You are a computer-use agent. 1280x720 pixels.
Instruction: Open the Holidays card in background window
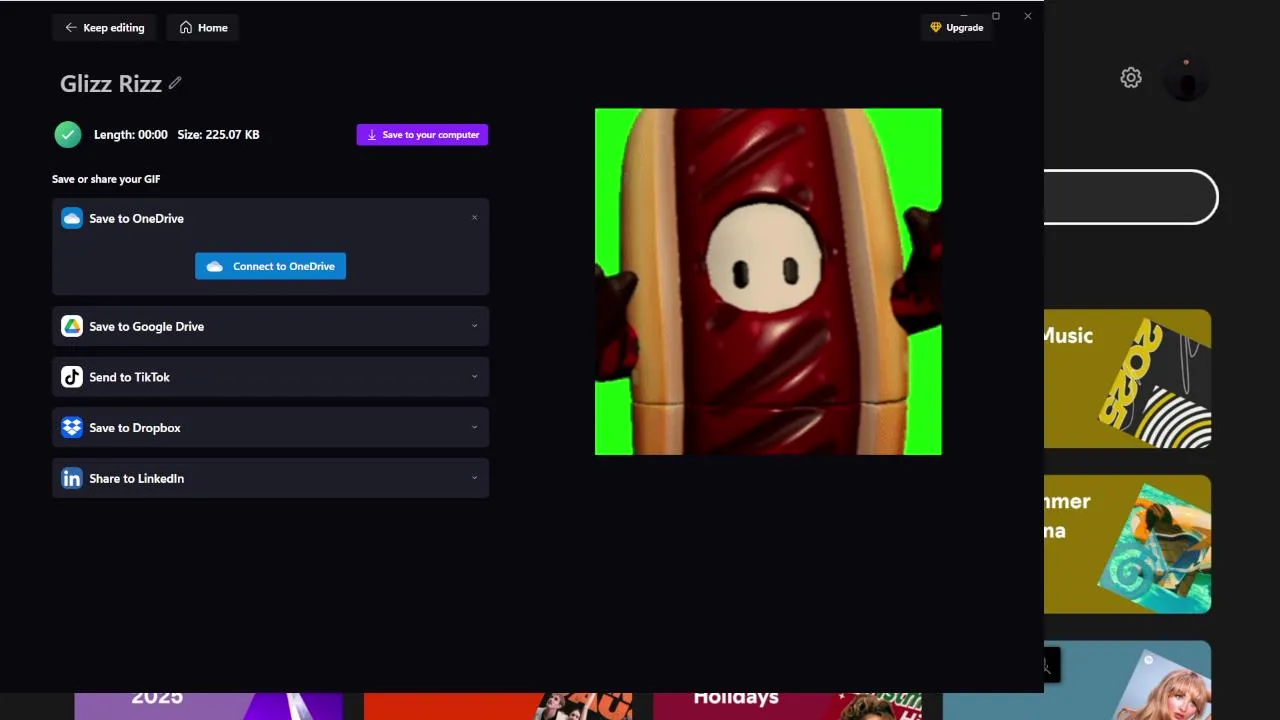pos(787,706)
